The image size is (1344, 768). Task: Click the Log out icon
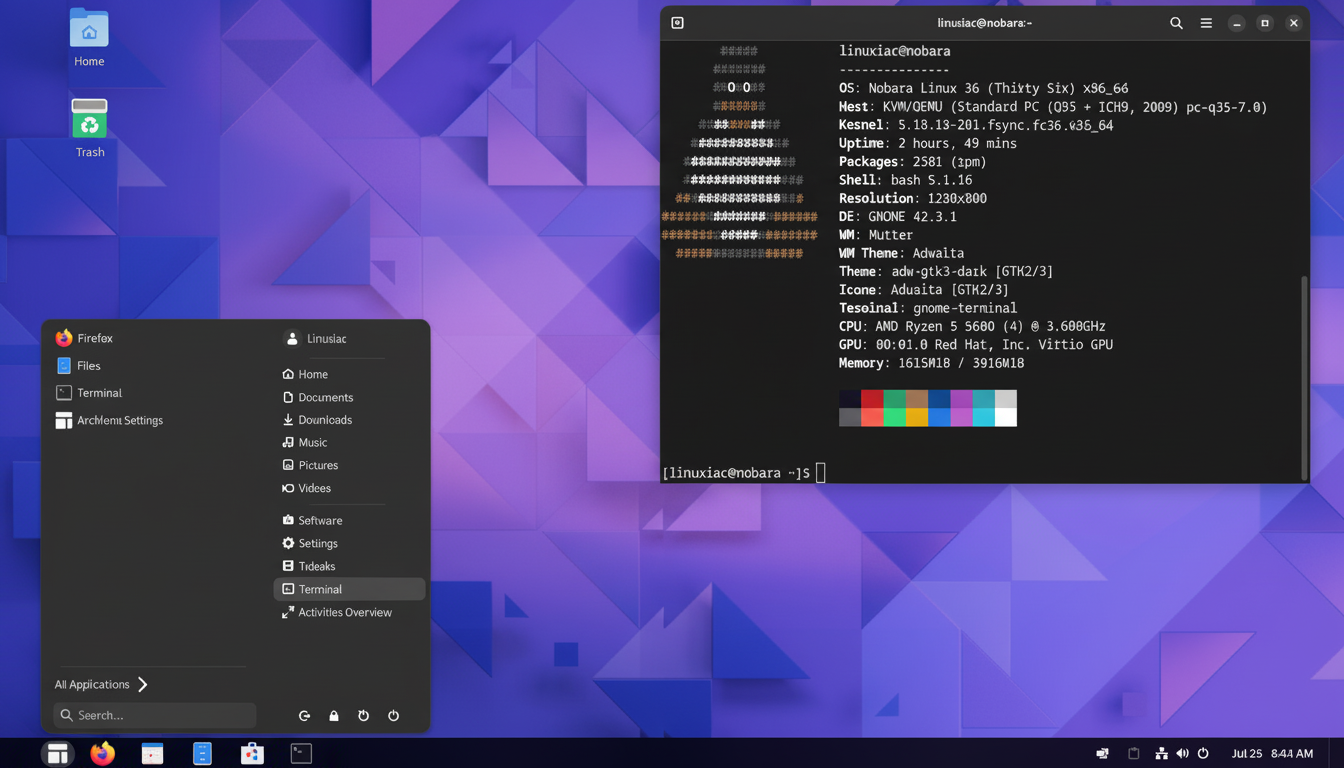coord(305,715)
